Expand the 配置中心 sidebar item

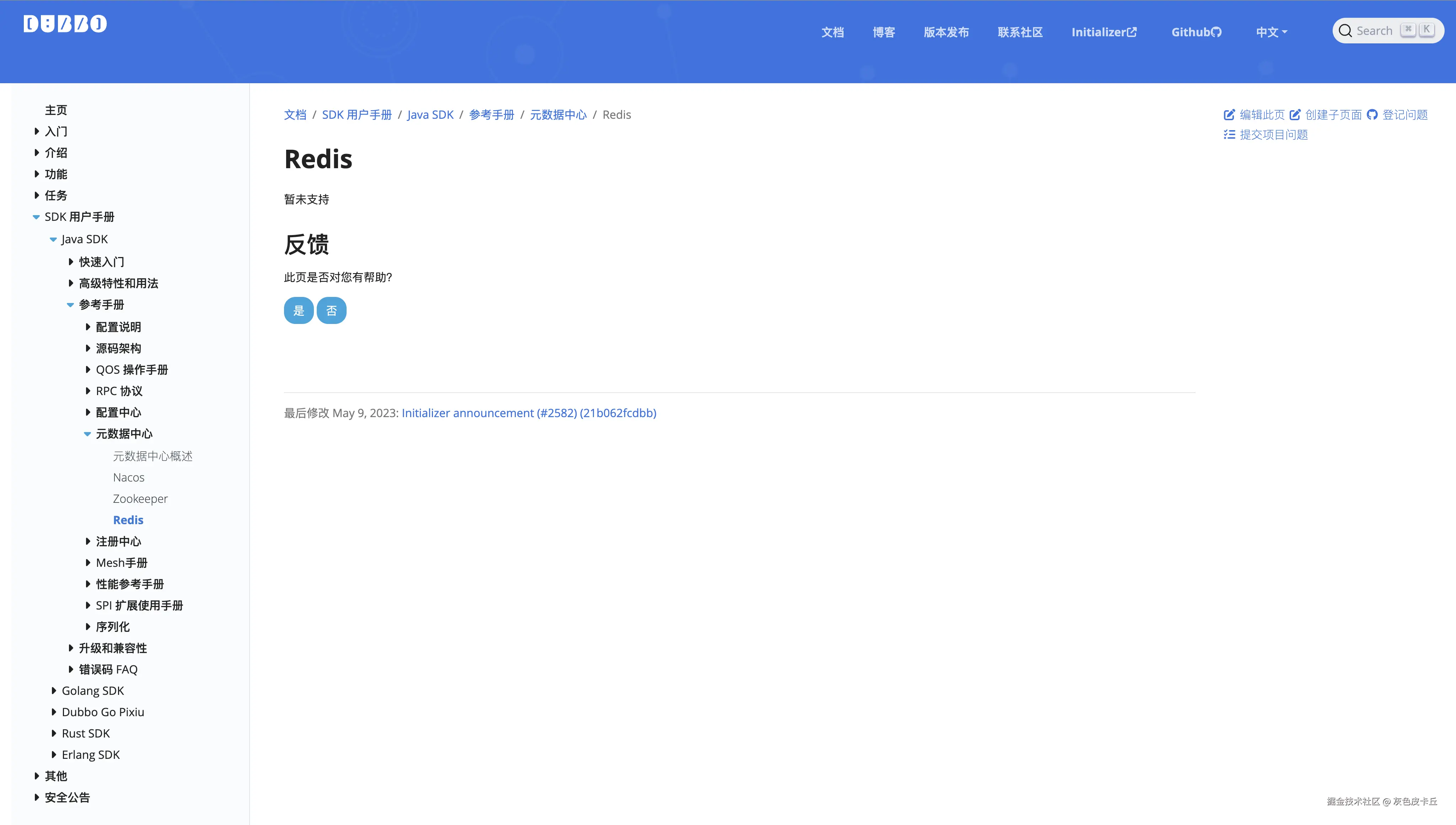point(88,412)
